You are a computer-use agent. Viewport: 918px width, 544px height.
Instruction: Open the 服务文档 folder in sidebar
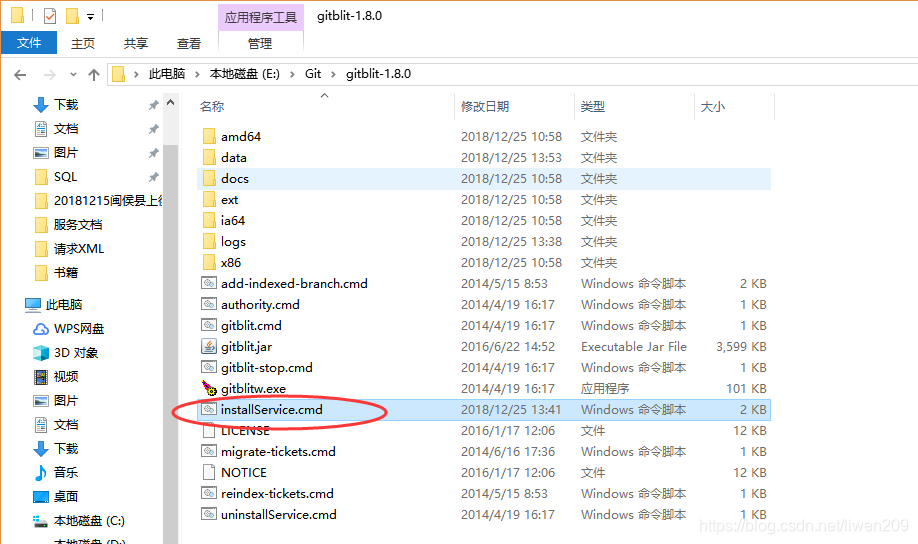point(78,225)
